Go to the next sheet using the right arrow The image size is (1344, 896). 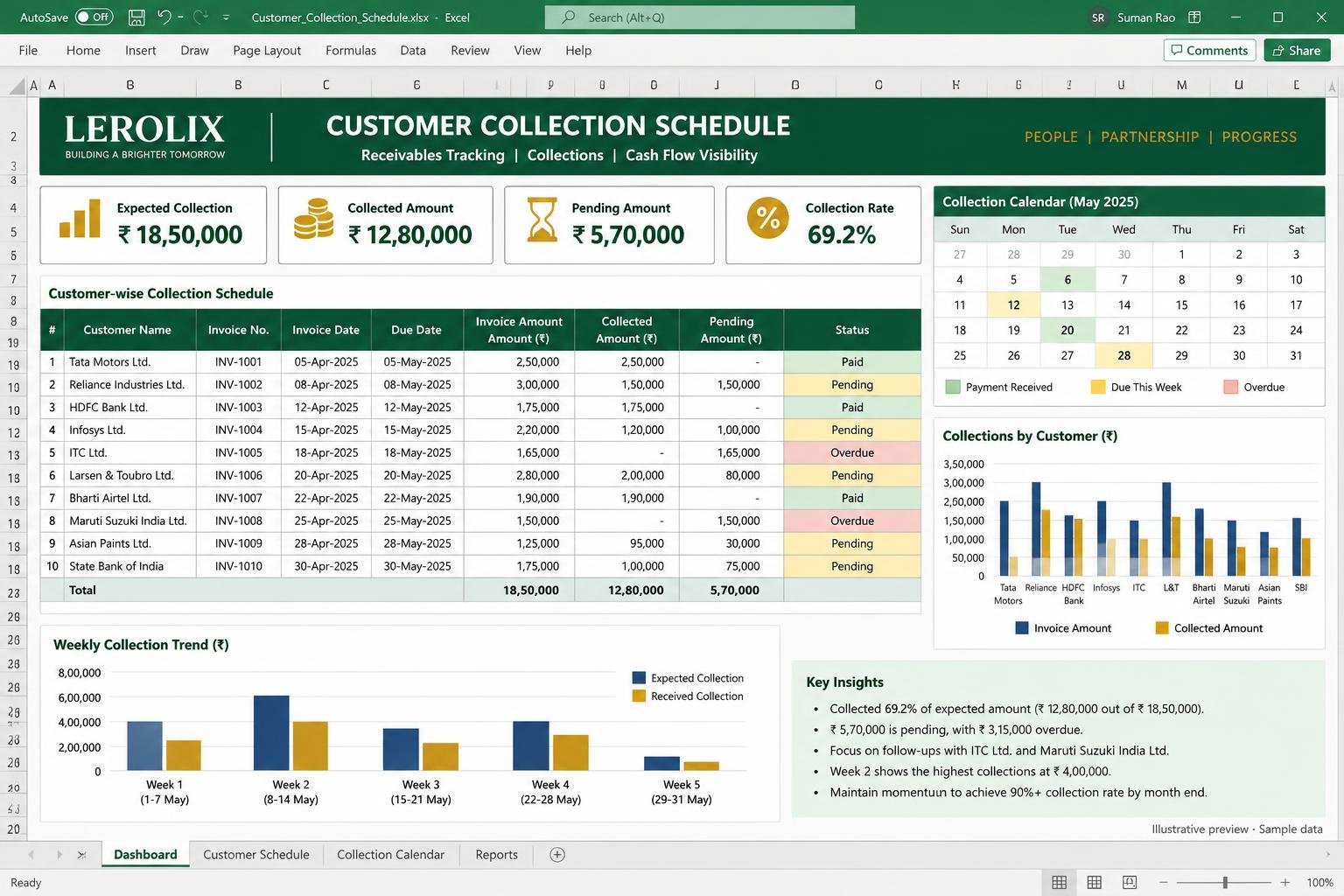(x=59, y=855)
